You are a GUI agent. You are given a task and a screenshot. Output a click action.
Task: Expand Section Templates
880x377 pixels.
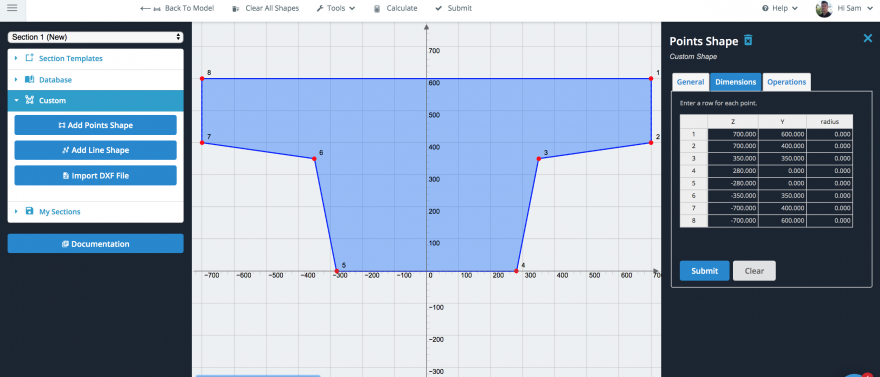(x=95, y=58)
